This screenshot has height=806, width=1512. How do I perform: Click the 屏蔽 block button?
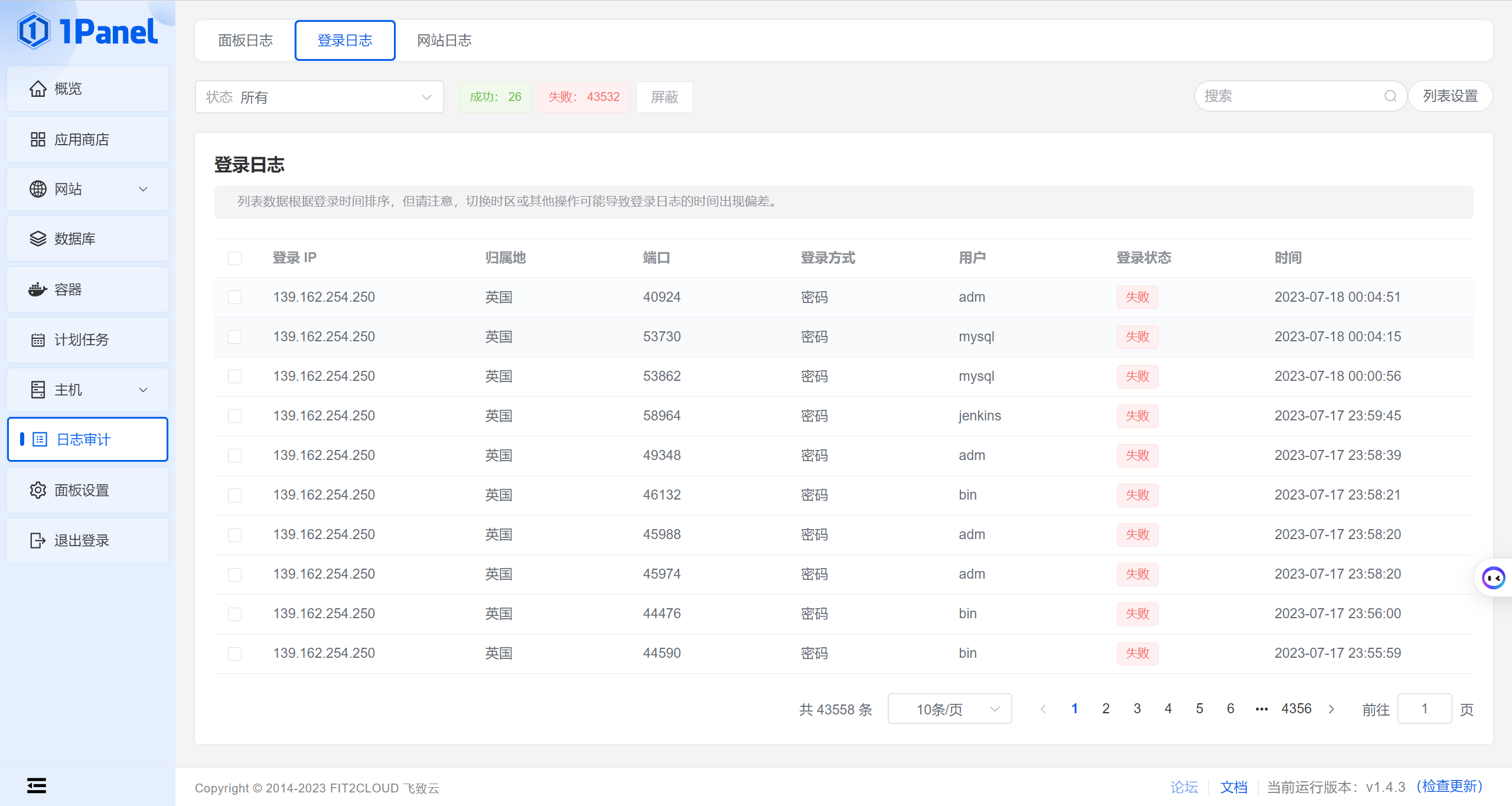click(664, 97)
